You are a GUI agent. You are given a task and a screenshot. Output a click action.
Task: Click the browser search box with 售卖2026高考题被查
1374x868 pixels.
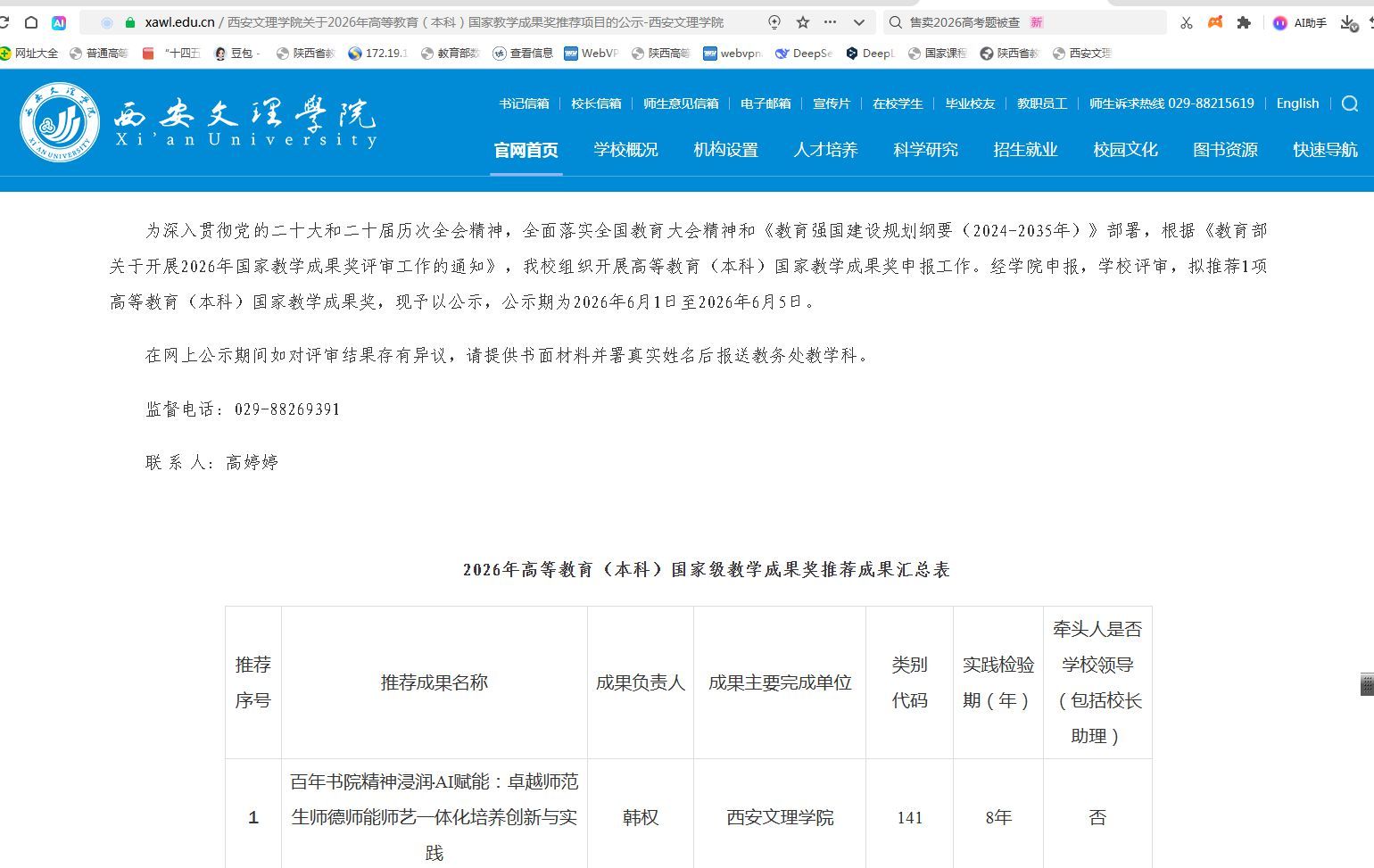(x=1025, y=22)
